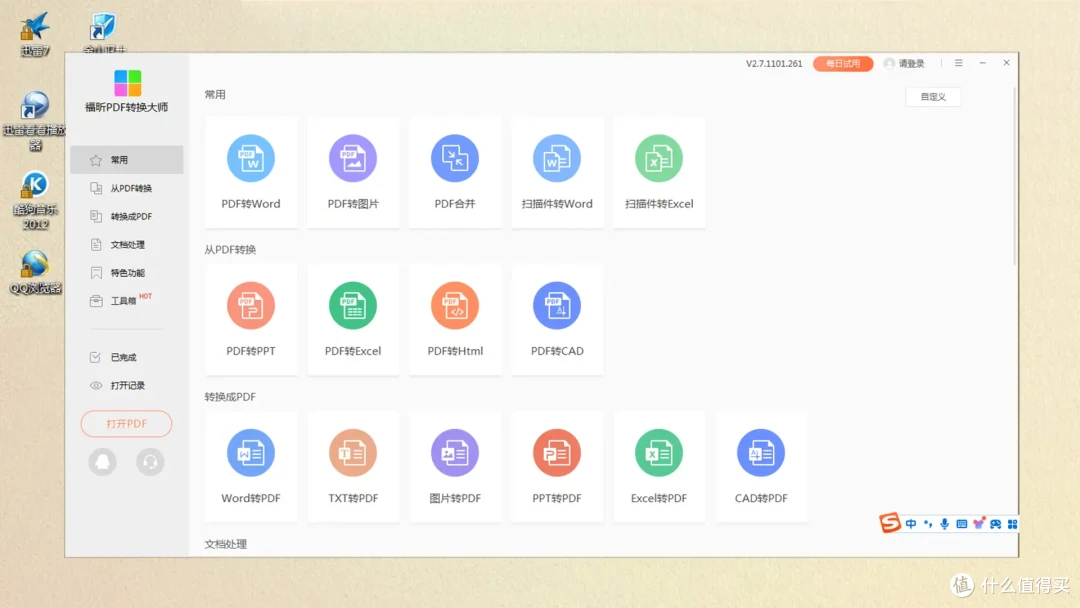1080x608 pixels.
Task: Click the 从PDF转换 section heading
Action: (x=230, y=249)
